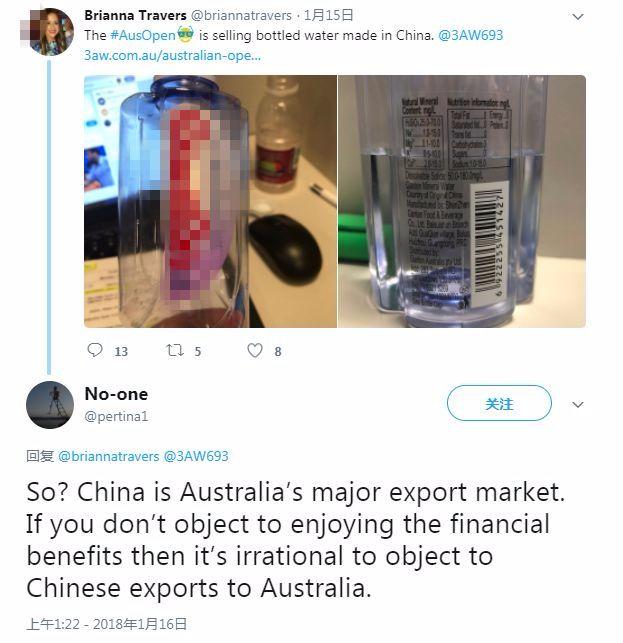Open Brianna Travers profile avatar
The image size is (623, 643).
[x=50, y=32]
